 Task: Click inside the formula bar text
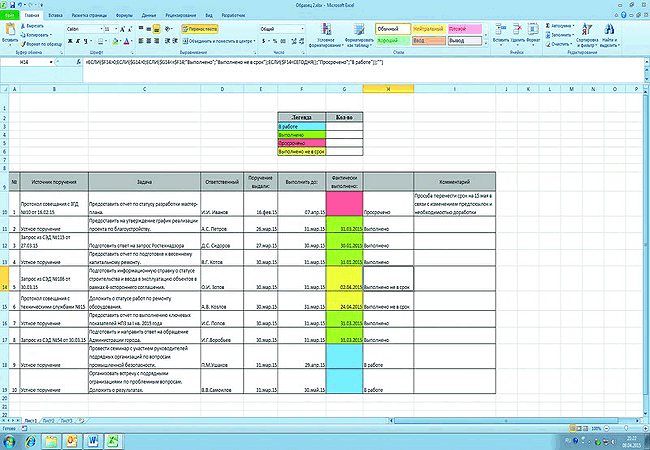[x=234, y=62]
